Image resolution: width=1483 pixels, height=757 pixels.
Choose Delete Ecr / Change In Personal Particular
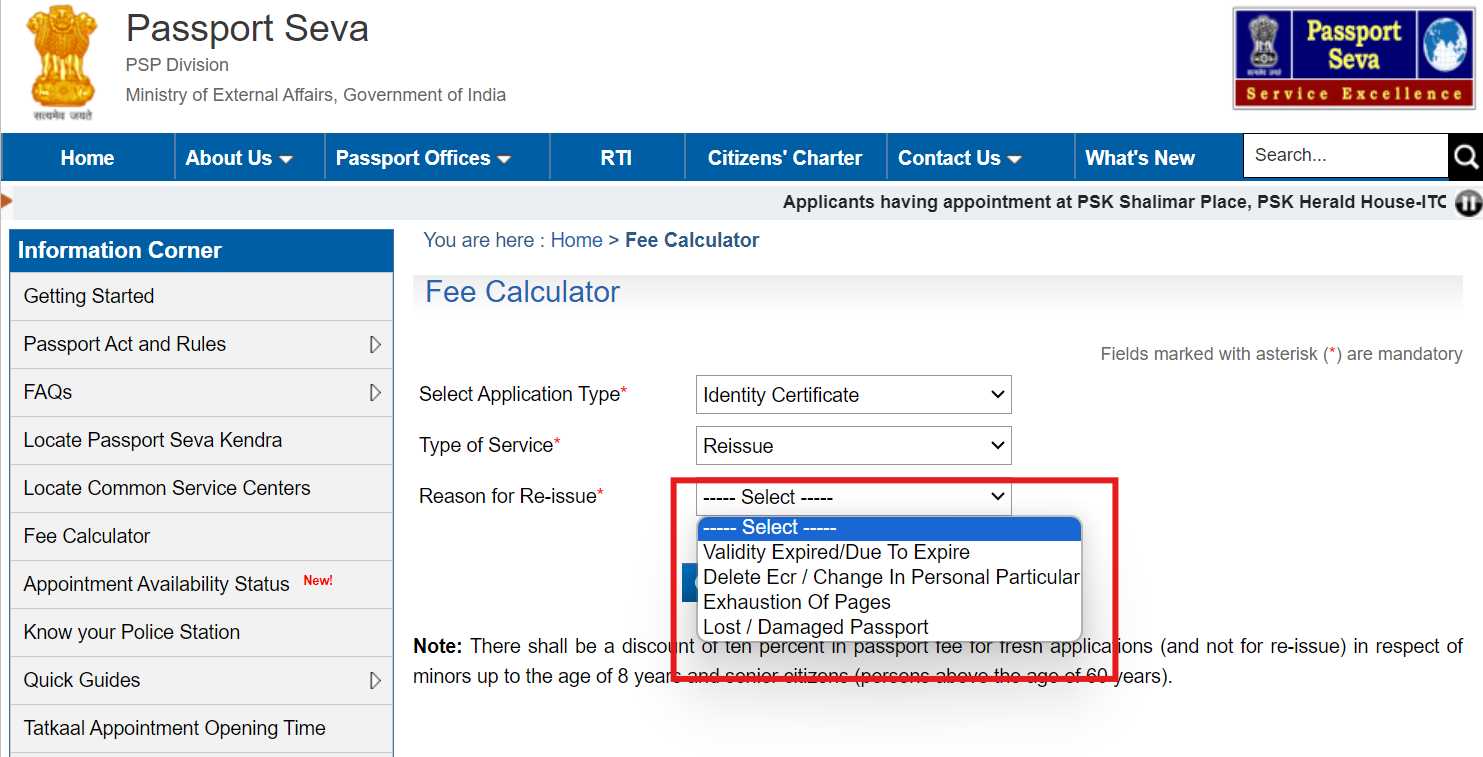pyautogui.click(x=889, y=577)
